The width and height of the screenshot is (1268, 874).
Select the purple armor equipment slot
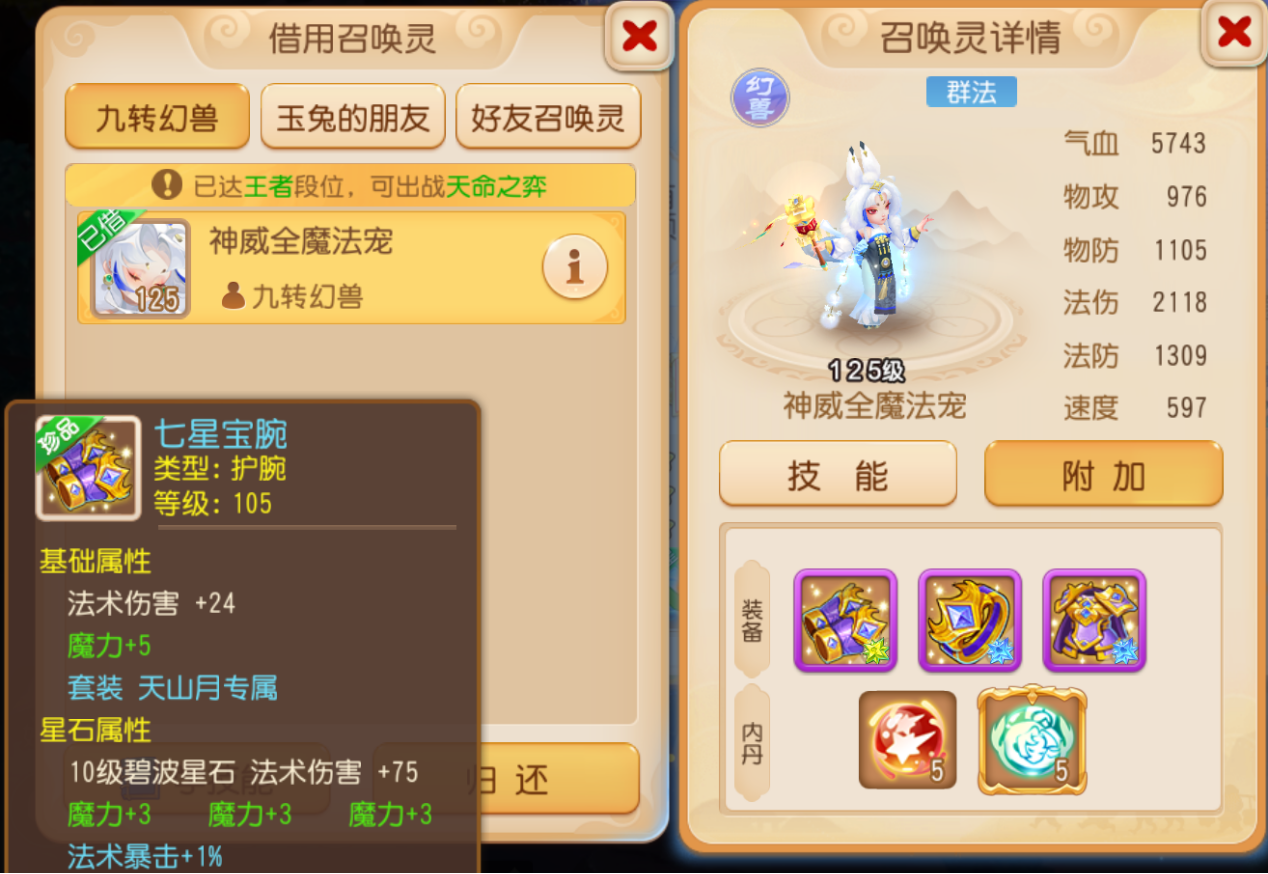pos(1094,620)
